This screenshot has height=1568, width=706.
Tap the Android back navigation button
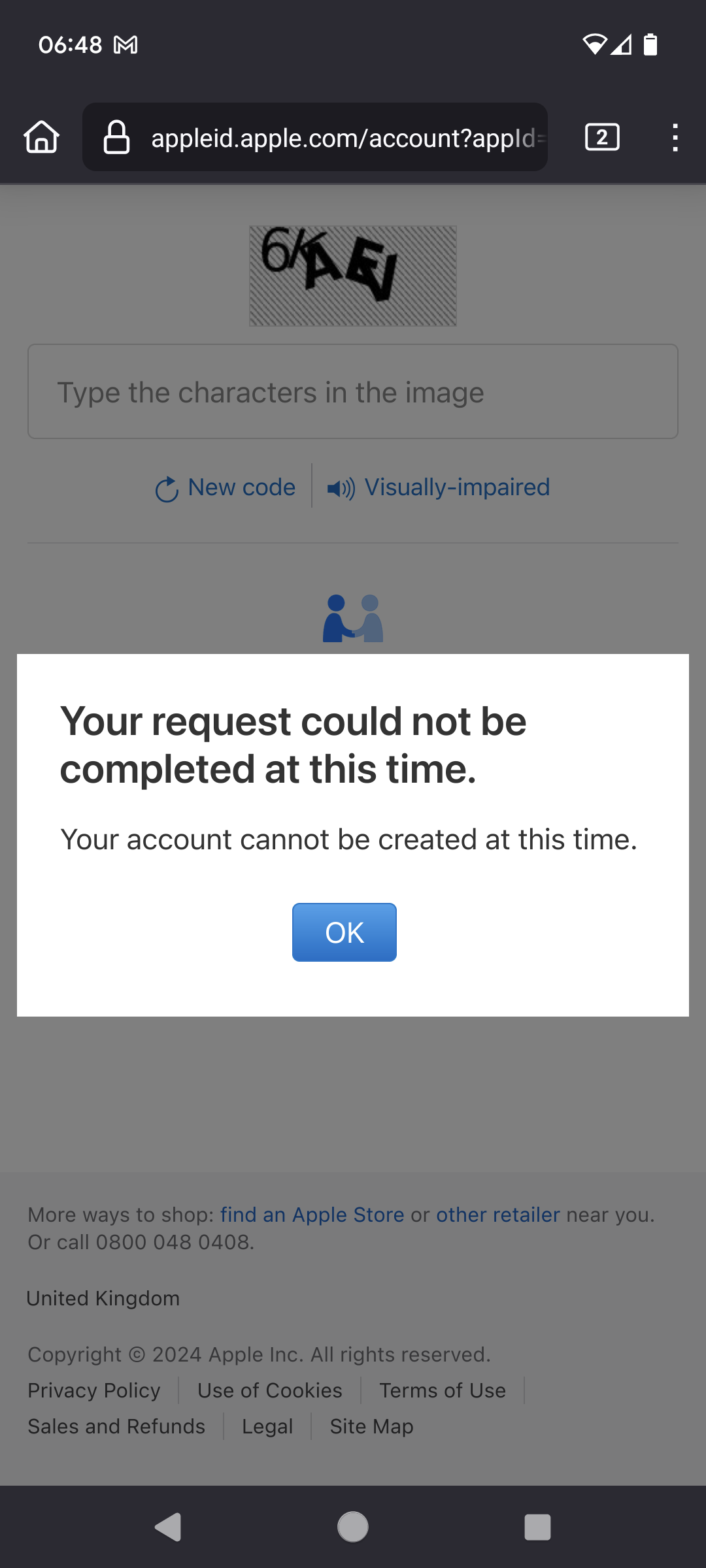pos(169,1527)
